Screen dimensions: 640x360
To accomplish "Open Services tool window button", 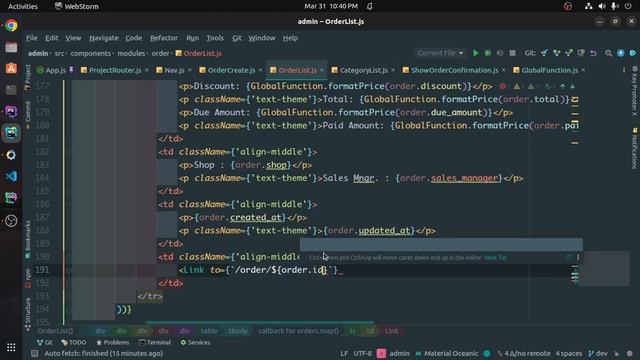I will (196, 342).
